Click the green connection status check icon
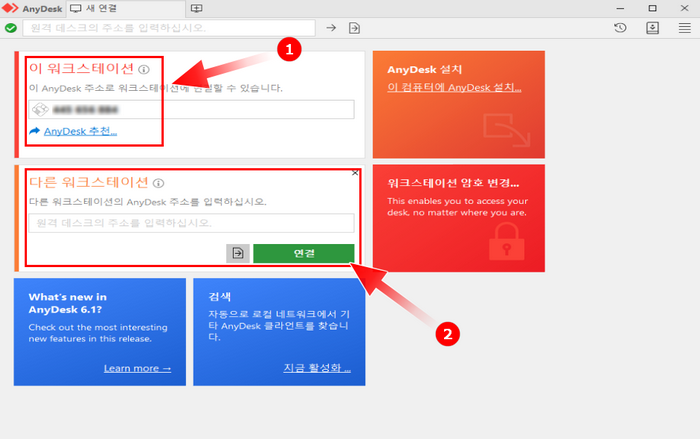 (11, 28)
